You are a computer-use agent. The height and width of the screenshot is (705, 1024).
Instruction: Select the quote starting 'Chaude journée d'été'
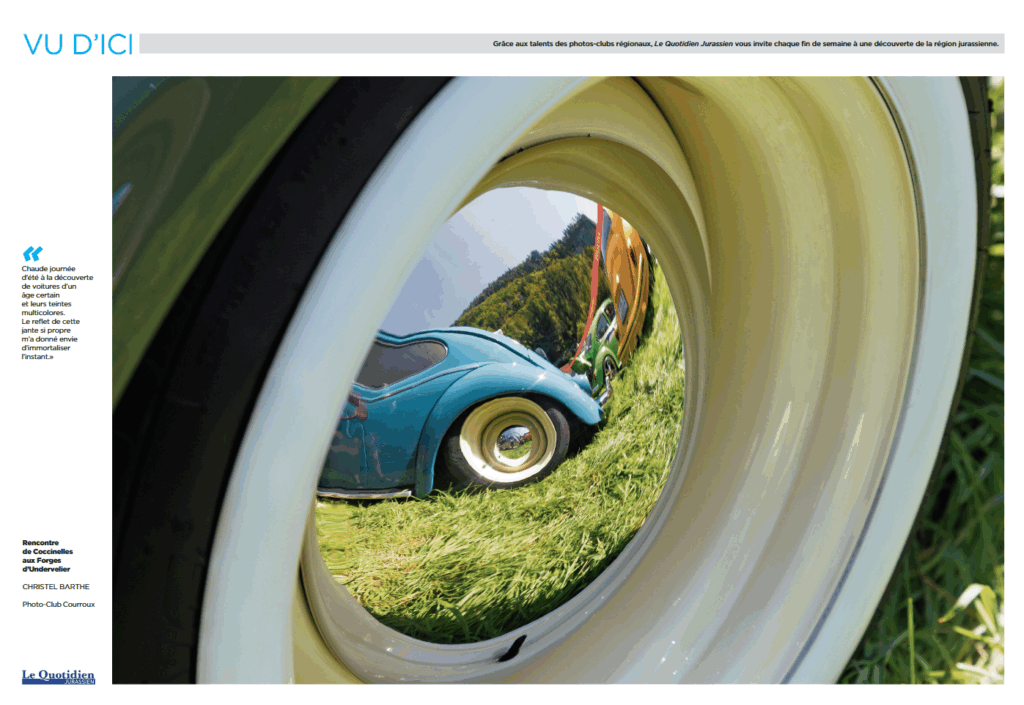57,312
